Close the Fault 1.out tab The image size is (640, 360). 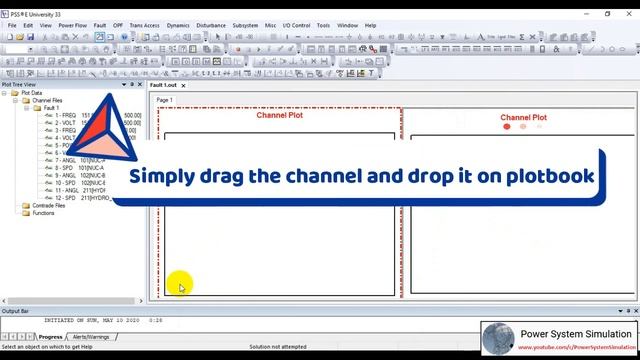[x=183, y=86]
